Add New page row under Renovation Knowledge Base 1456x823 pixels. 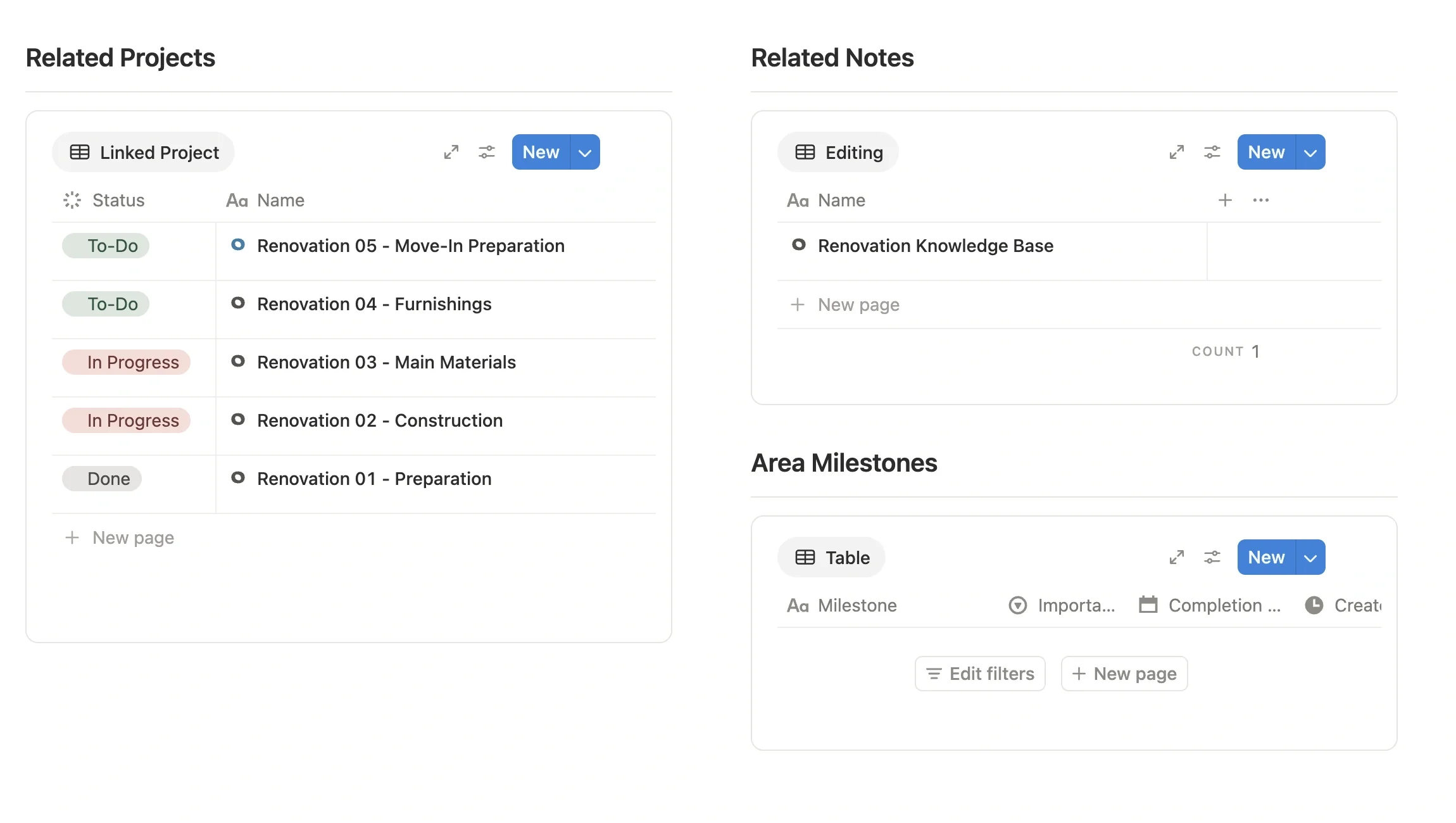1079,305
